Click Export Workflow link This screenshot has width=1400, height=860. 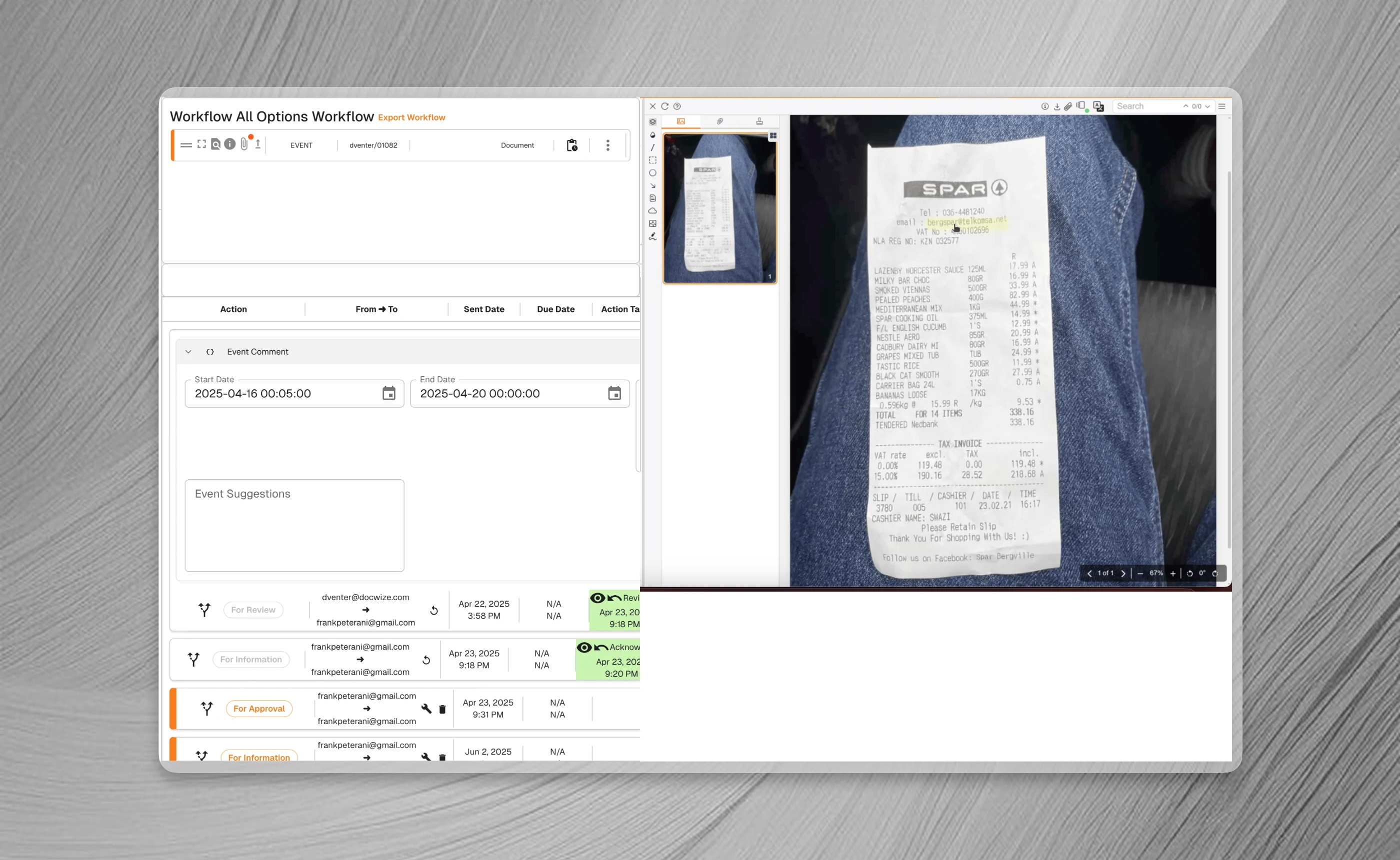point(411,117)
